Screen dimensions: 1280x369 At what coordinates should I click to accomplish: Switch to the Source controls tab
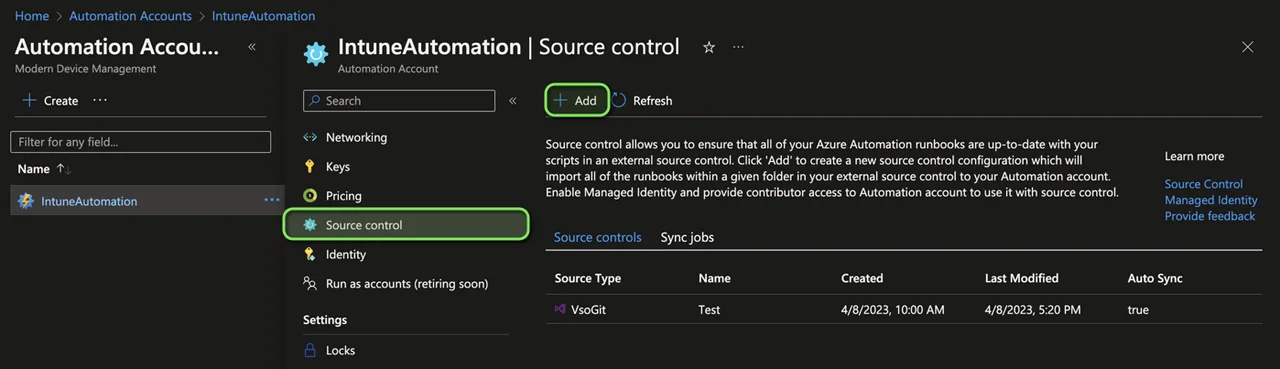tap(598, 238)
